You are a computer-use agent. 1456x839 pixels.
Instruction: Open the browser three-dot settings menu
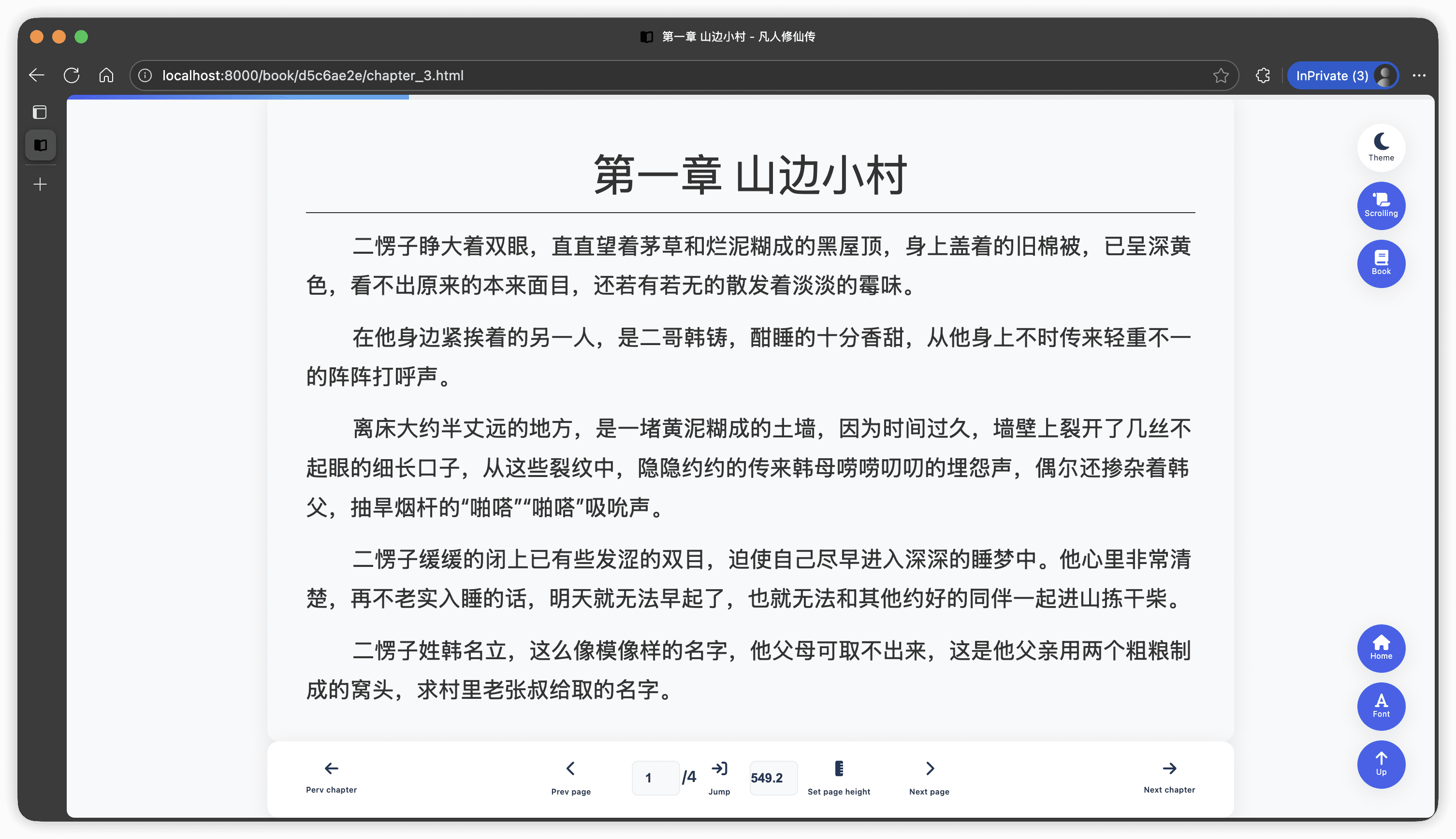pyautogui.click(x=1419, y=75)
